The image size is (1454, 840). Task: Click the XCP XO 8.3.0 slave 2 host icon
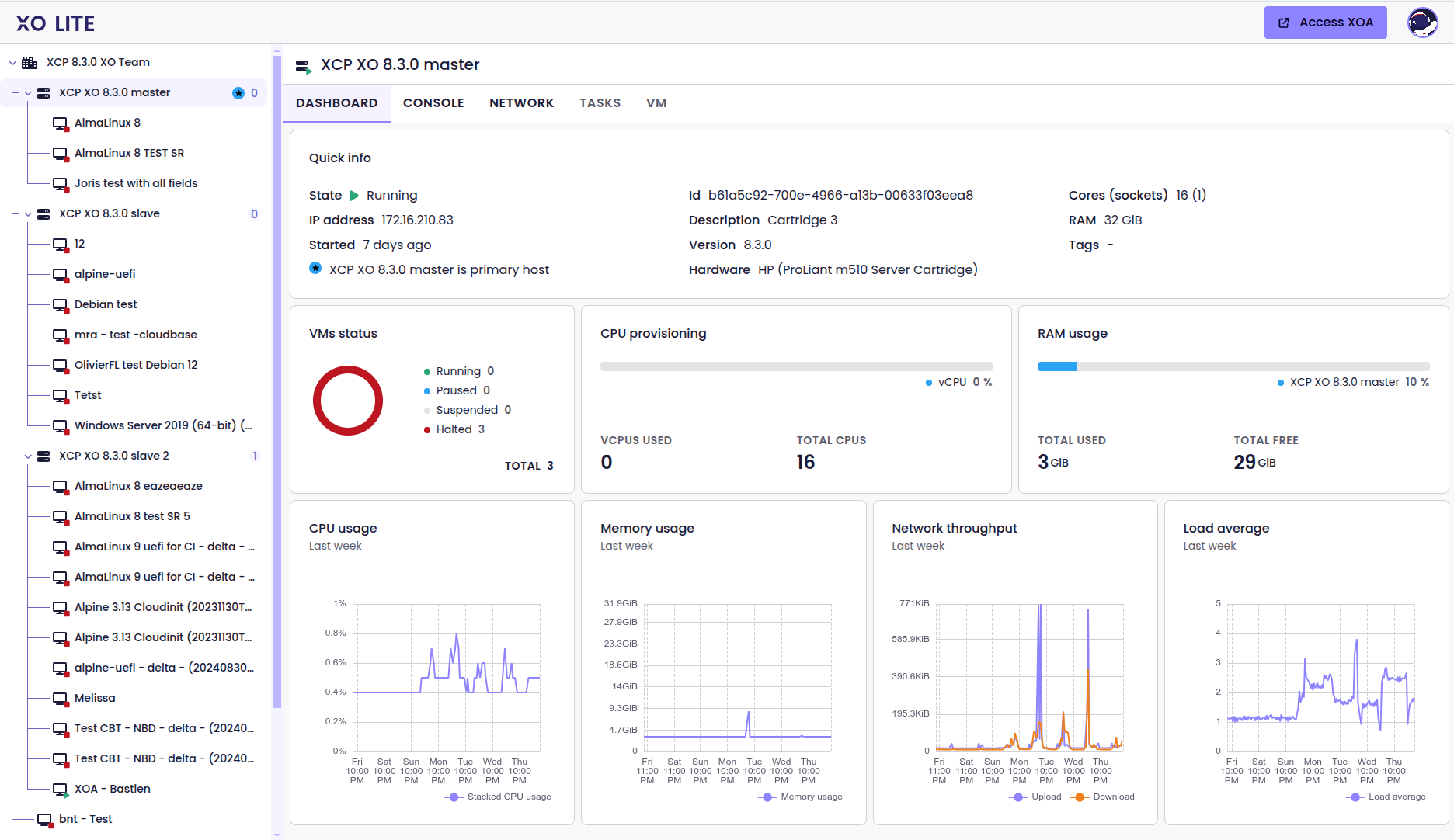point(43,456)
